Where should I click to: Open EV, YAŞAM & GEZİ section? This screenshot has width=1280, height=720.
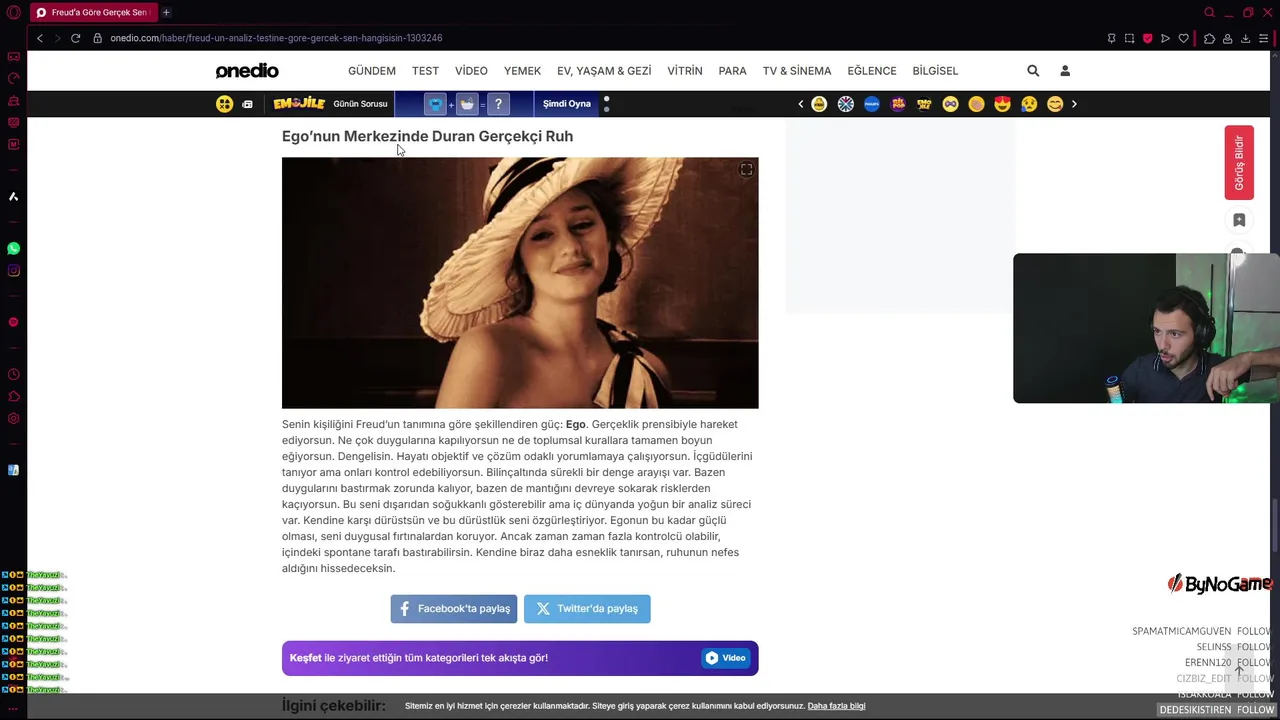pos(604,71)
